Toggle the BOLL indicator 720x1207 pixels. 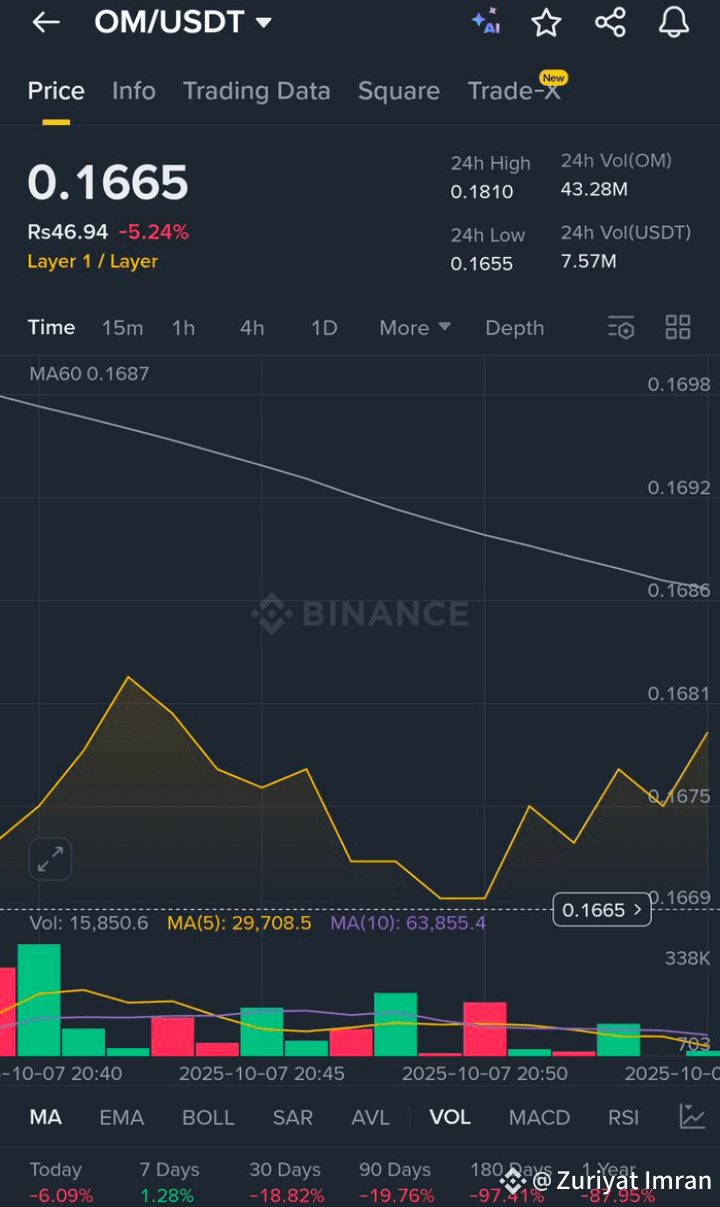[208, 1117]
